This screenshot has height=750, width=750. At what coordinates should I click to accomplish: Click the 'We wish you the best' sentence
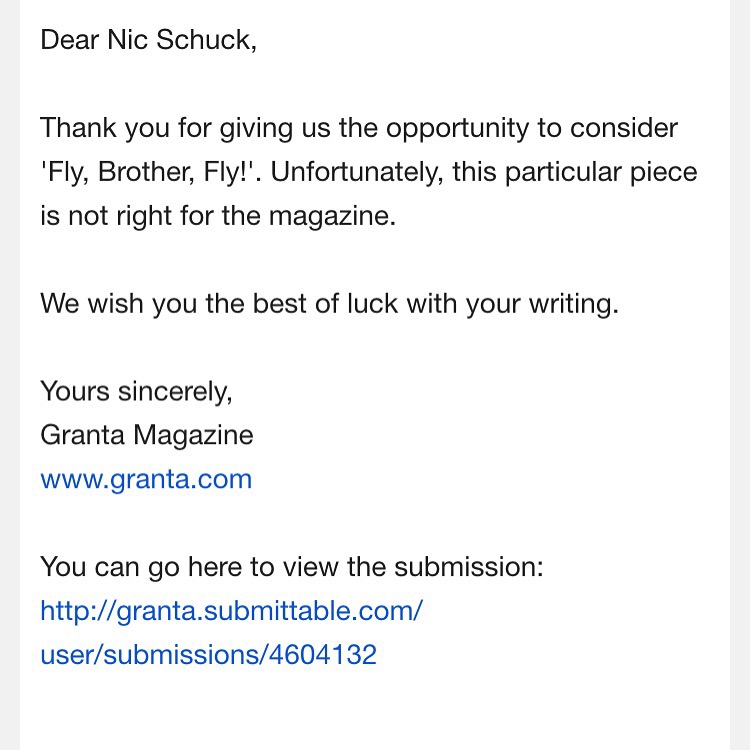328,303
